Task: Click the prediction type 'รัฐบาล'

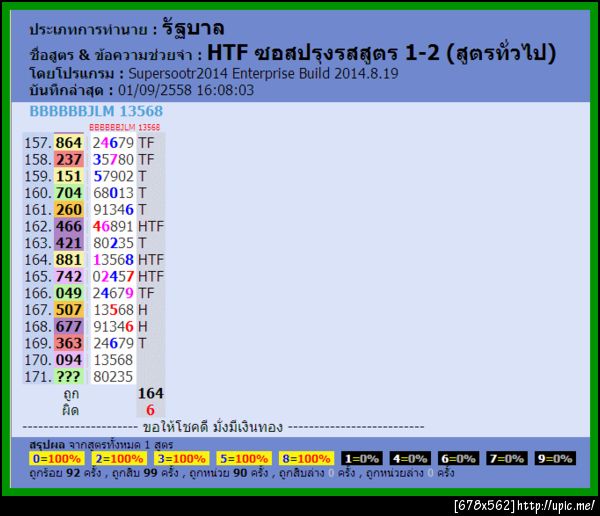Action: (x=194, y=28)
